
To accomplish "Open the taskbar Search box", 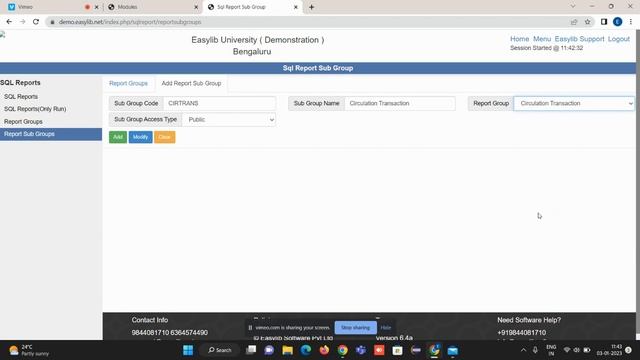I will click(x=220, y=350).
